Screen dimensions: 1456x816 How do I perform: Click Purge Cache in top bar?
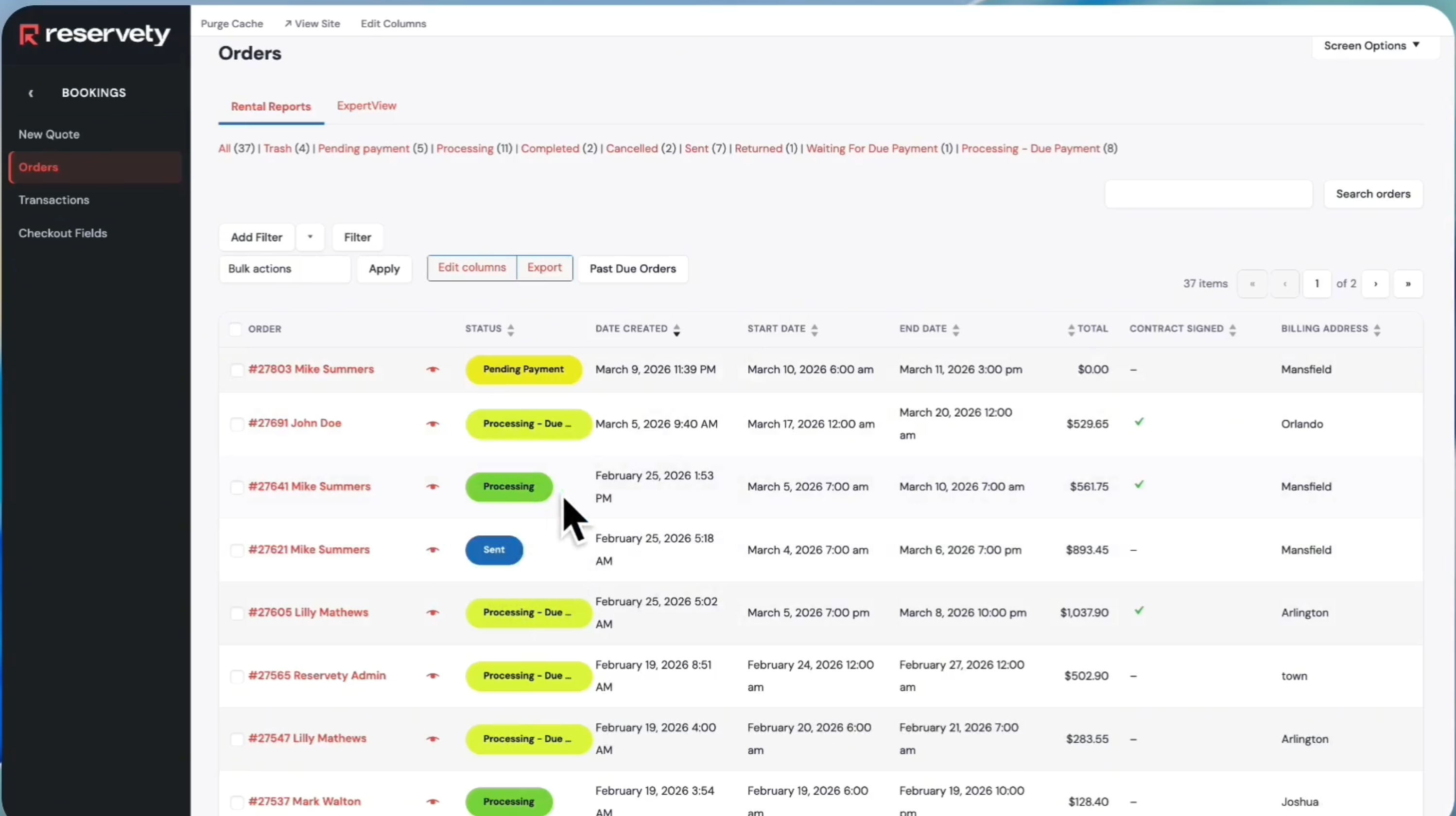[x=232, y=24]
